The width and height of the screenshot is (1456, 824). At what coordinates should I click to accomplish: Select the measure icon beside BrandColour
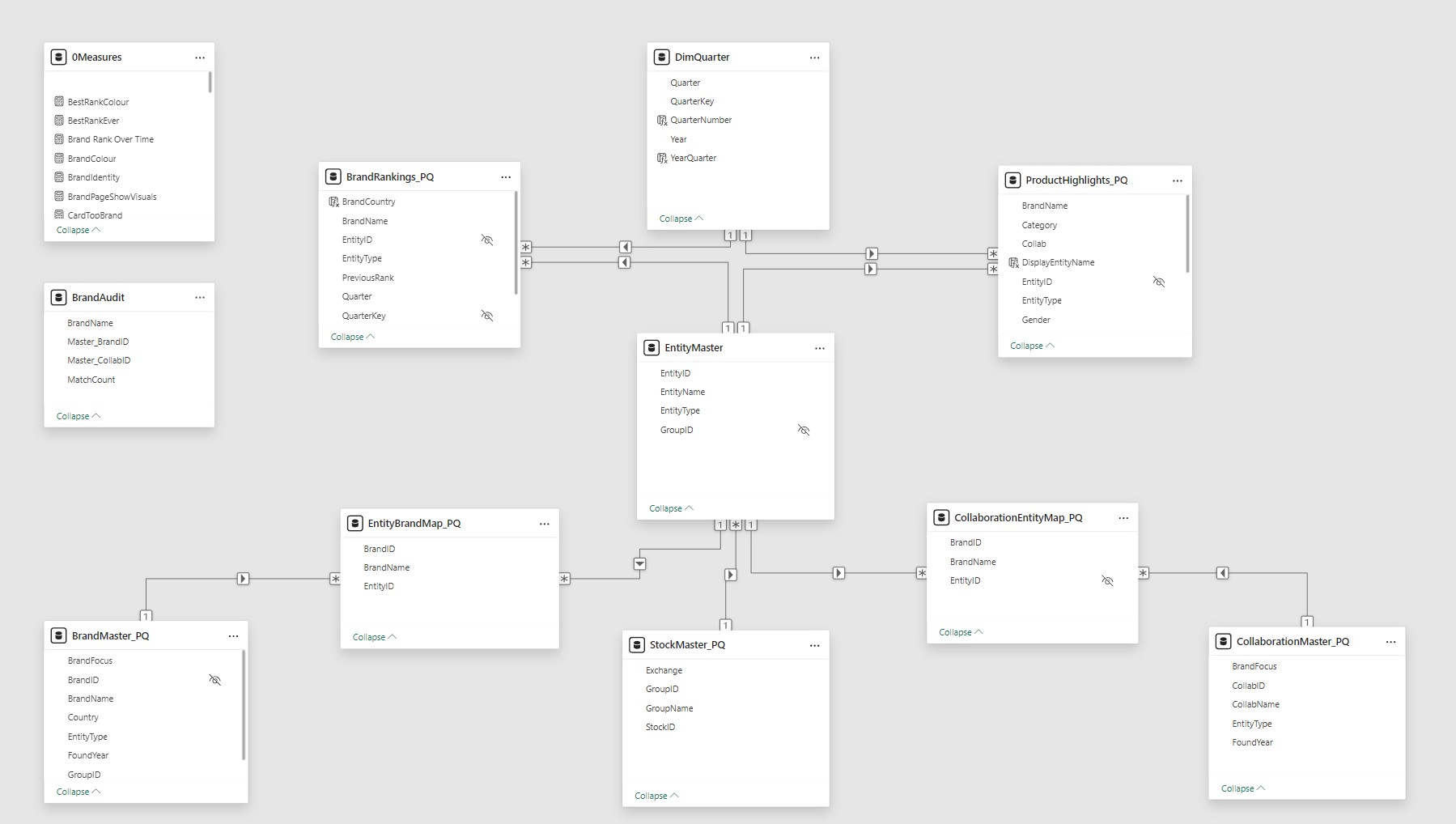coord(58,158)
